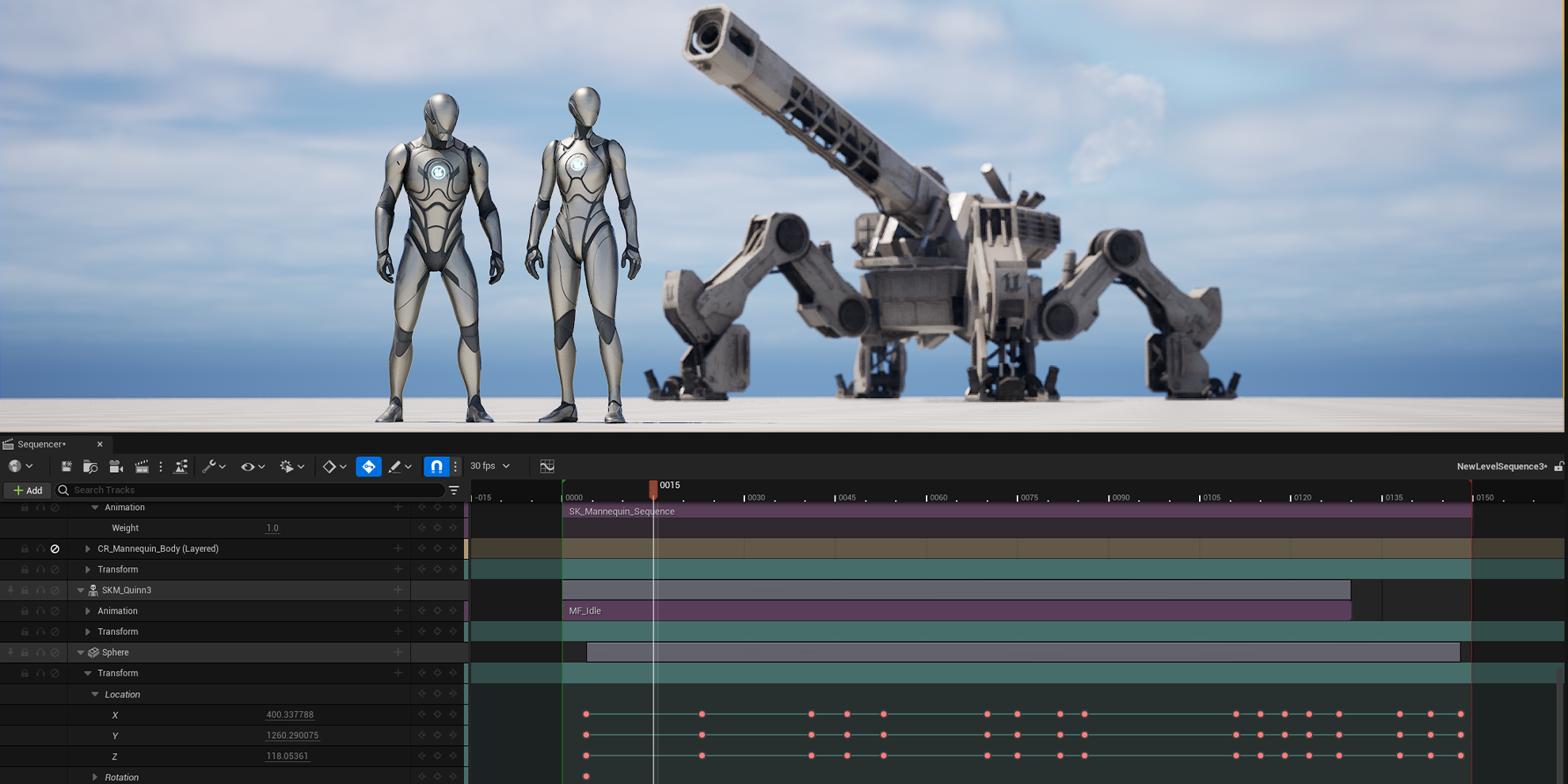Click plus button on Sphere track
Viewport: 1568px width, 784px height.
tap(398, 653)
